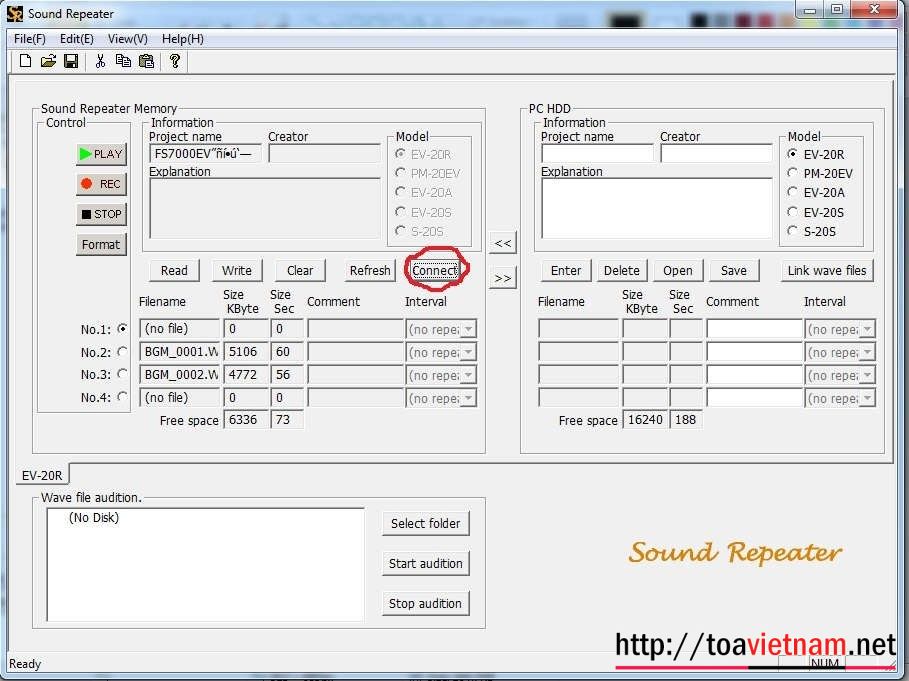
Task: Select the No.2 memory slot radio button
Action: (122, 351)
